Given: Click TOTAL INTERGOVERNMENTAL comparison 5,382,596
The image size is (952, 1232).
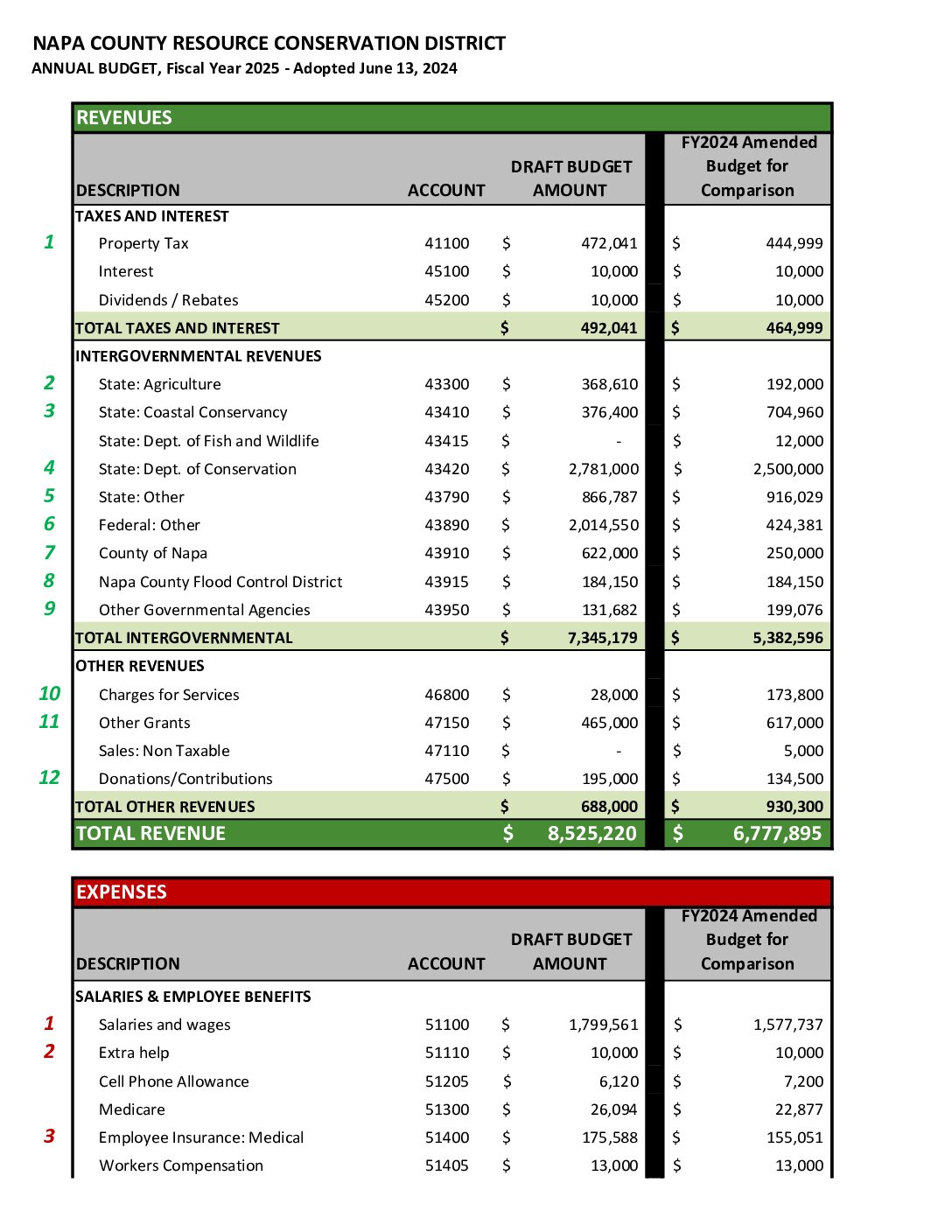Looking at the screenshot, I should pos(788,638).
